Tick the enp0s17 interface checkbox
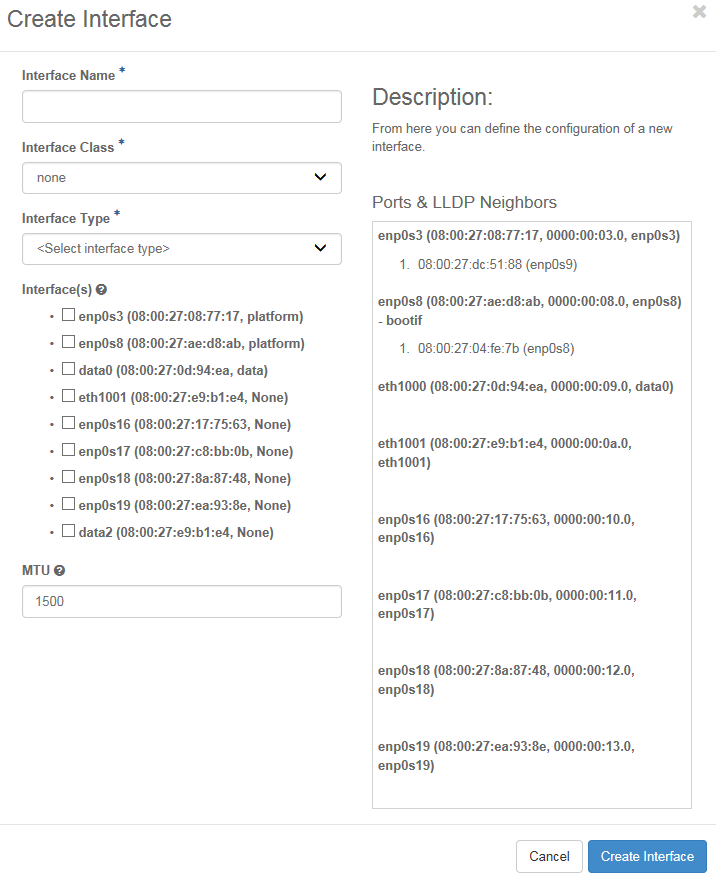716x877 pixels. (x=68, y=450)
